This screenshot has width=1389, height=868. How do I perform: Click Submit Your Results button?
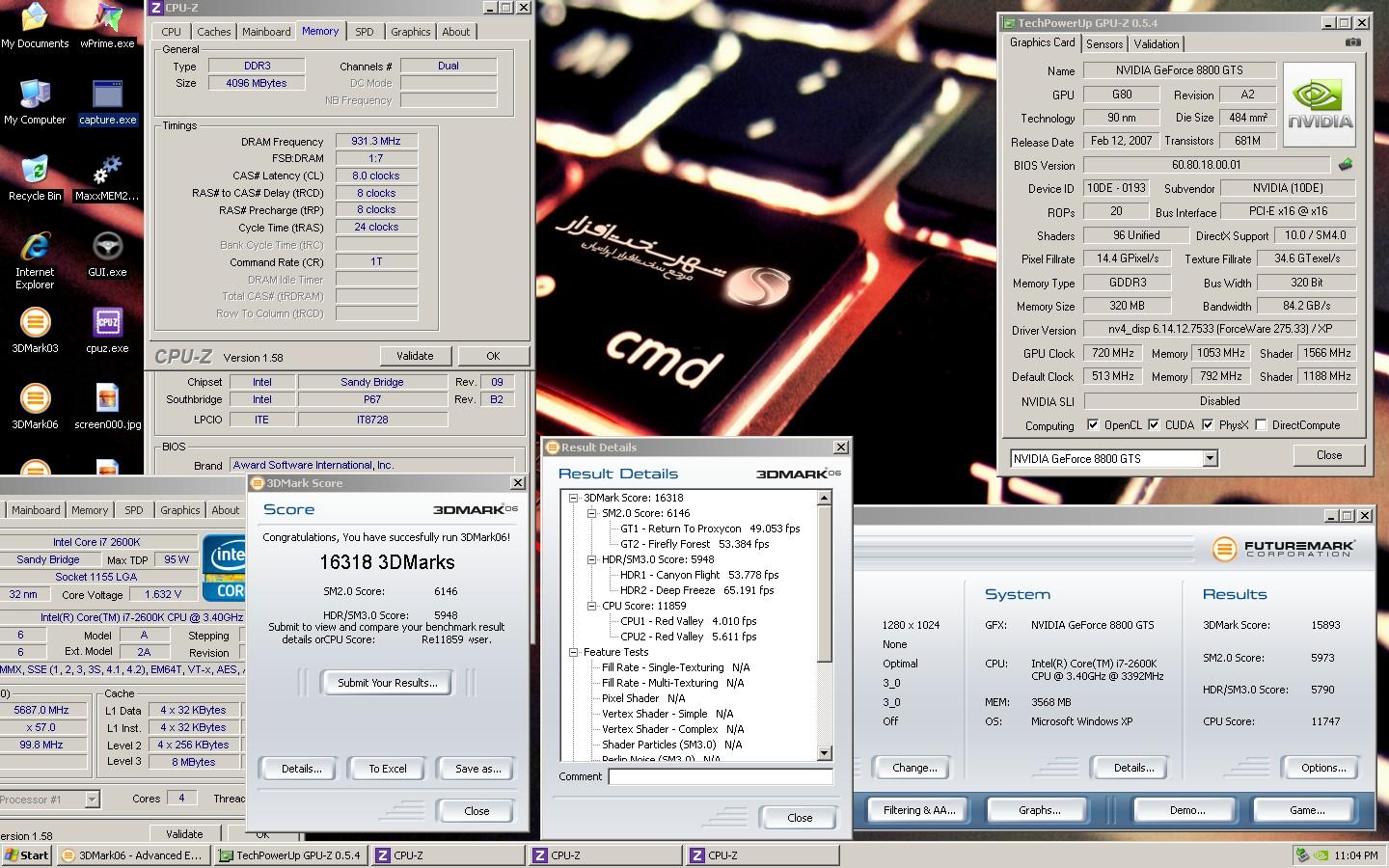[388, 683]
